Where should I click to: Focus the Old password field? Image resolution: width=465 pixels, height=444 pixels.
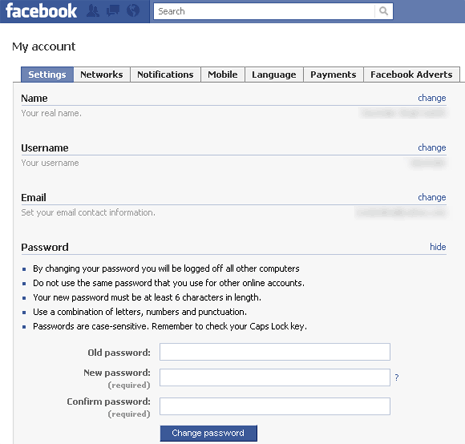pyautogui.click(x=275, y=352)
